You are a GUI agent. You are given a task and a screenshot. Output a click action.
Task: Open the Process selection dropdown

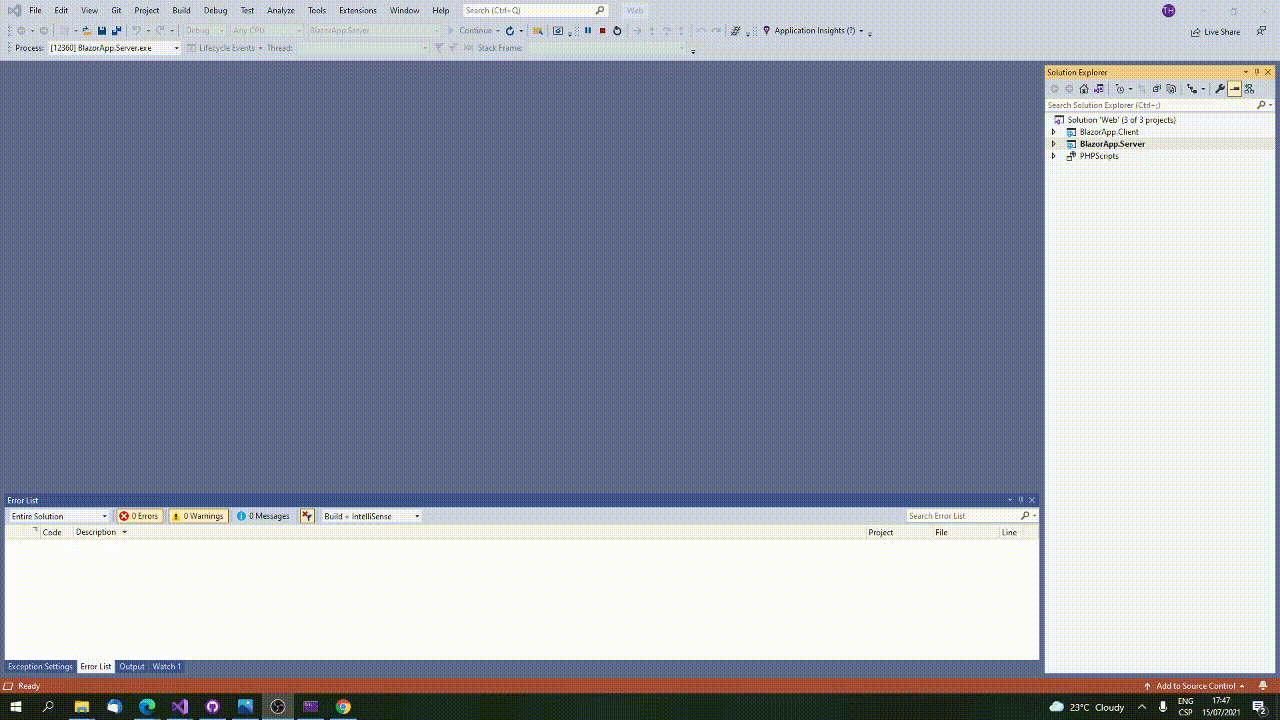(114, 48)
